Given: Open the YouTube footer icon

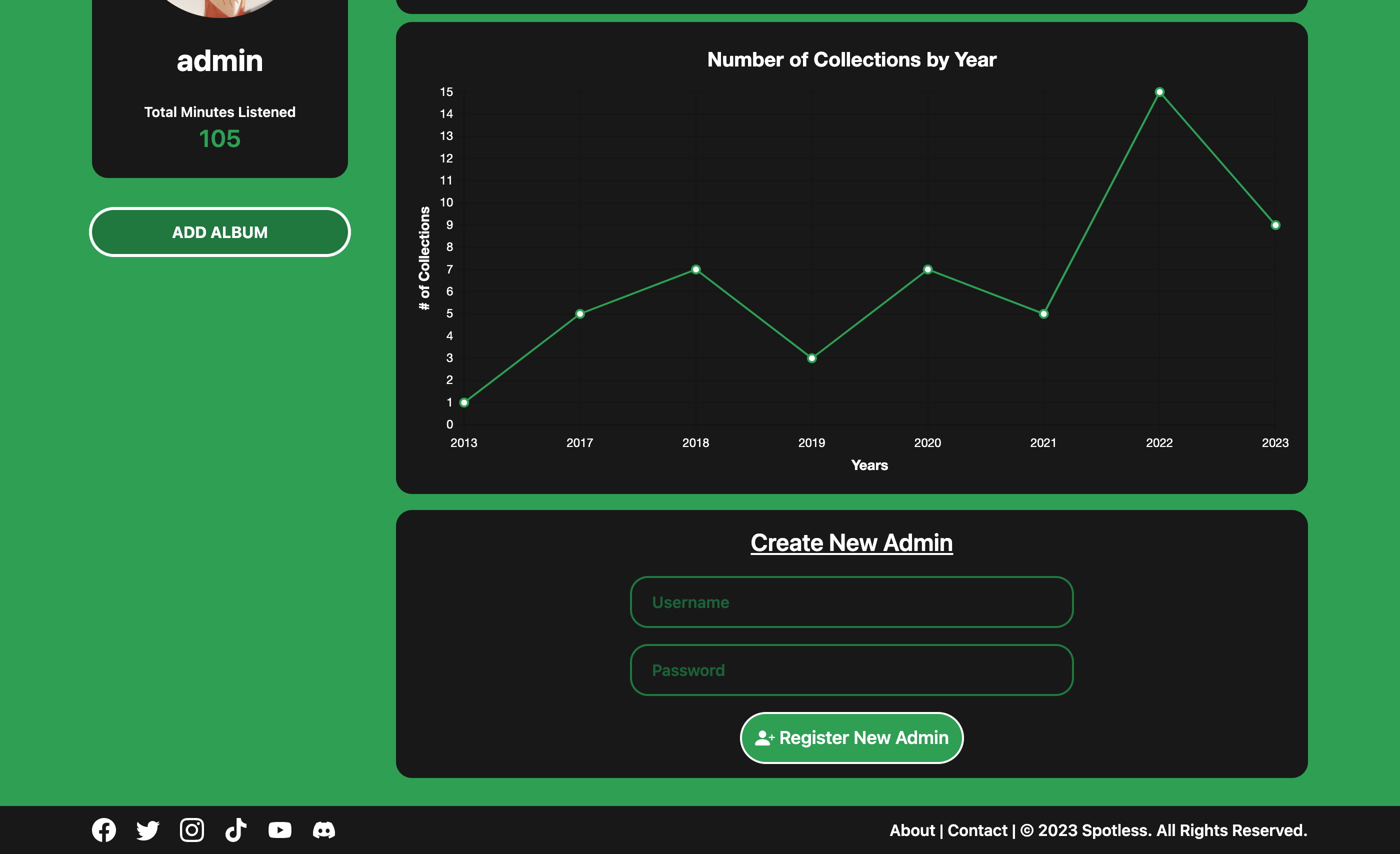Looking at the screenshot, I should [279, 830].
